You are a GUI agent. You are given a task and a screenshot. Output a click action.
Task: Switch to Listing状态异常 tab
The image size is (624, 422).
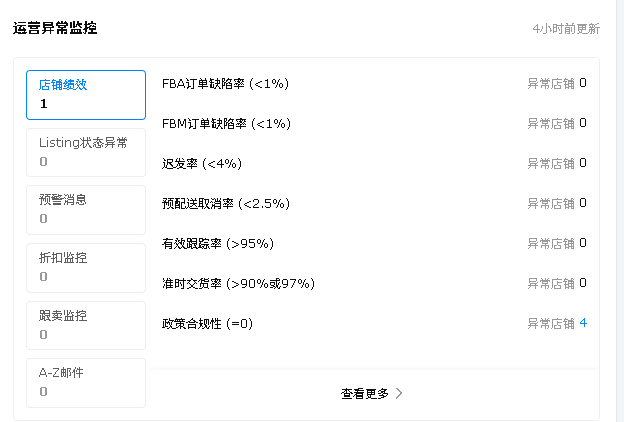click(x=85, y=152)
